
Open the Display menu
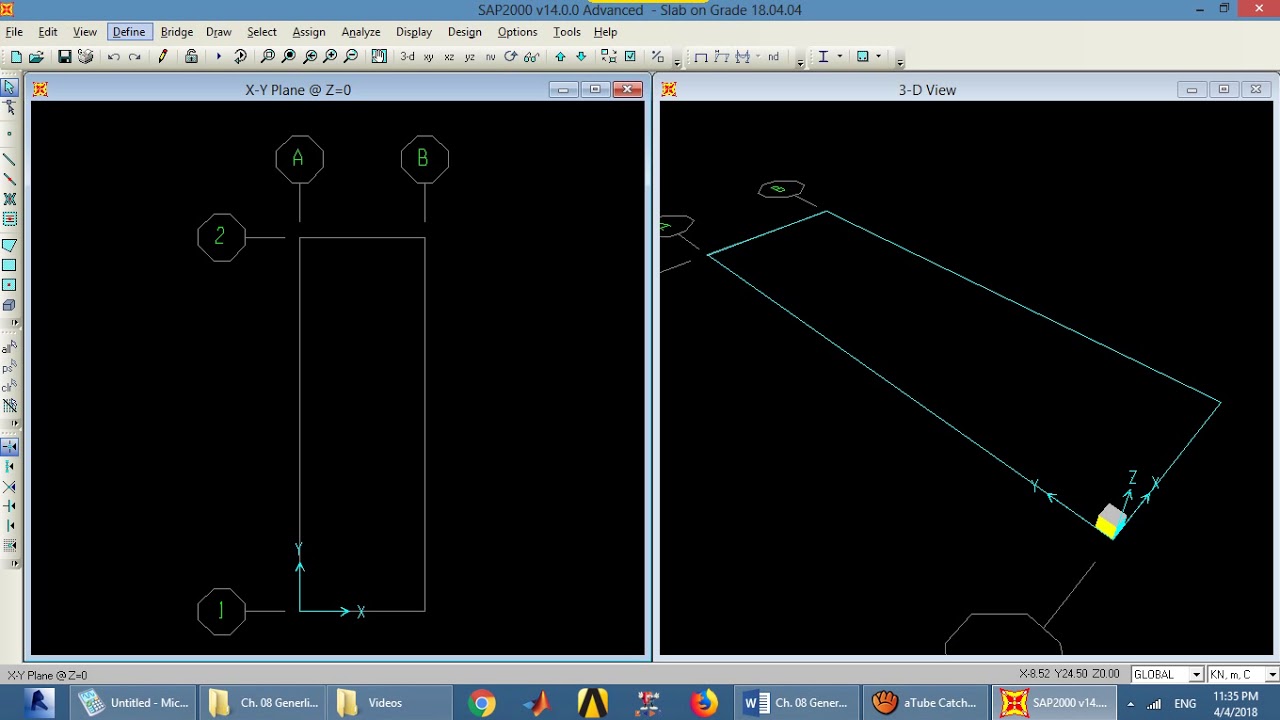point(414,32)
